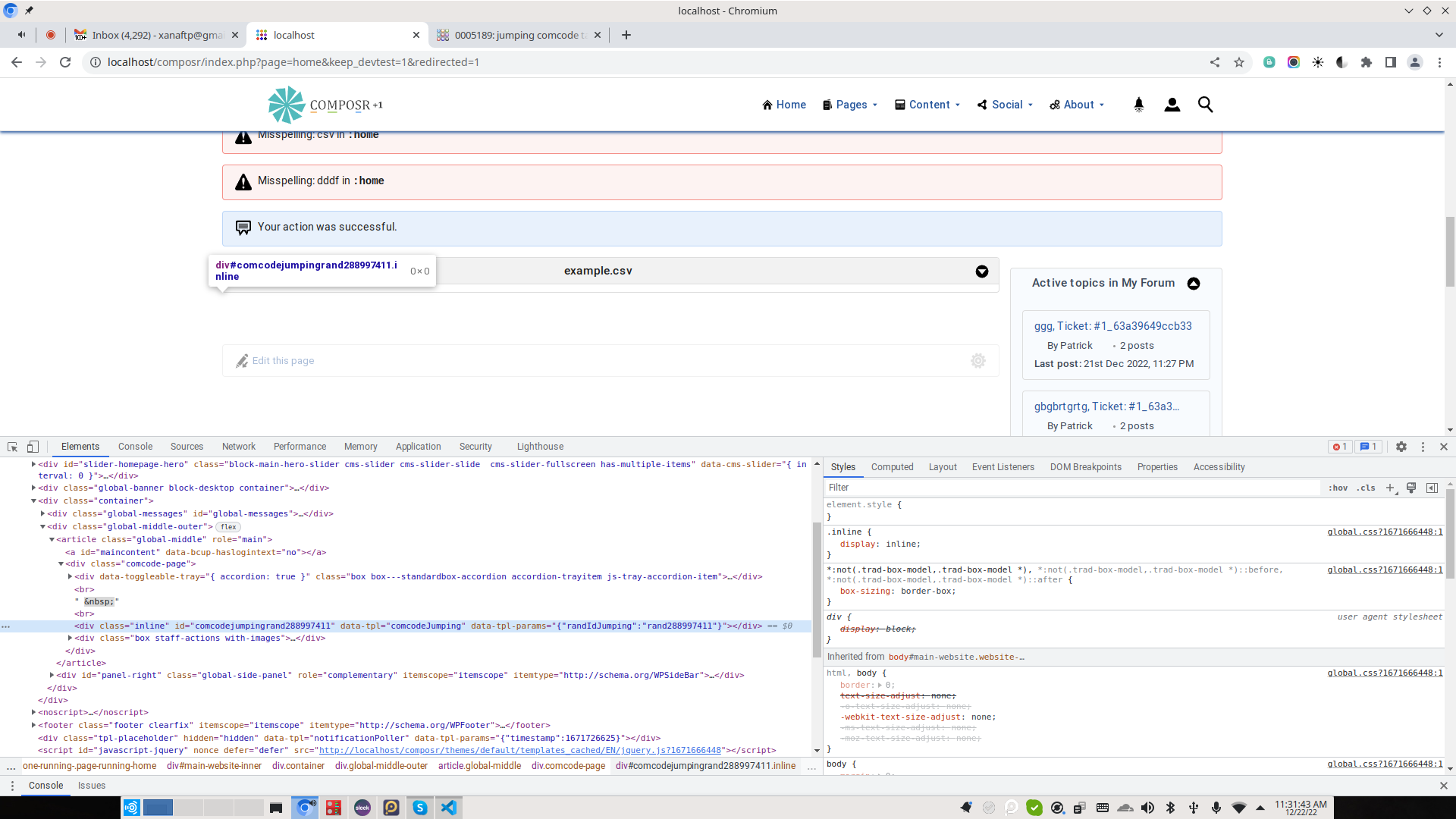Bookmark this page with the star icon
The height and width of the screenshot is (819, 1456).
(1239, 62)
